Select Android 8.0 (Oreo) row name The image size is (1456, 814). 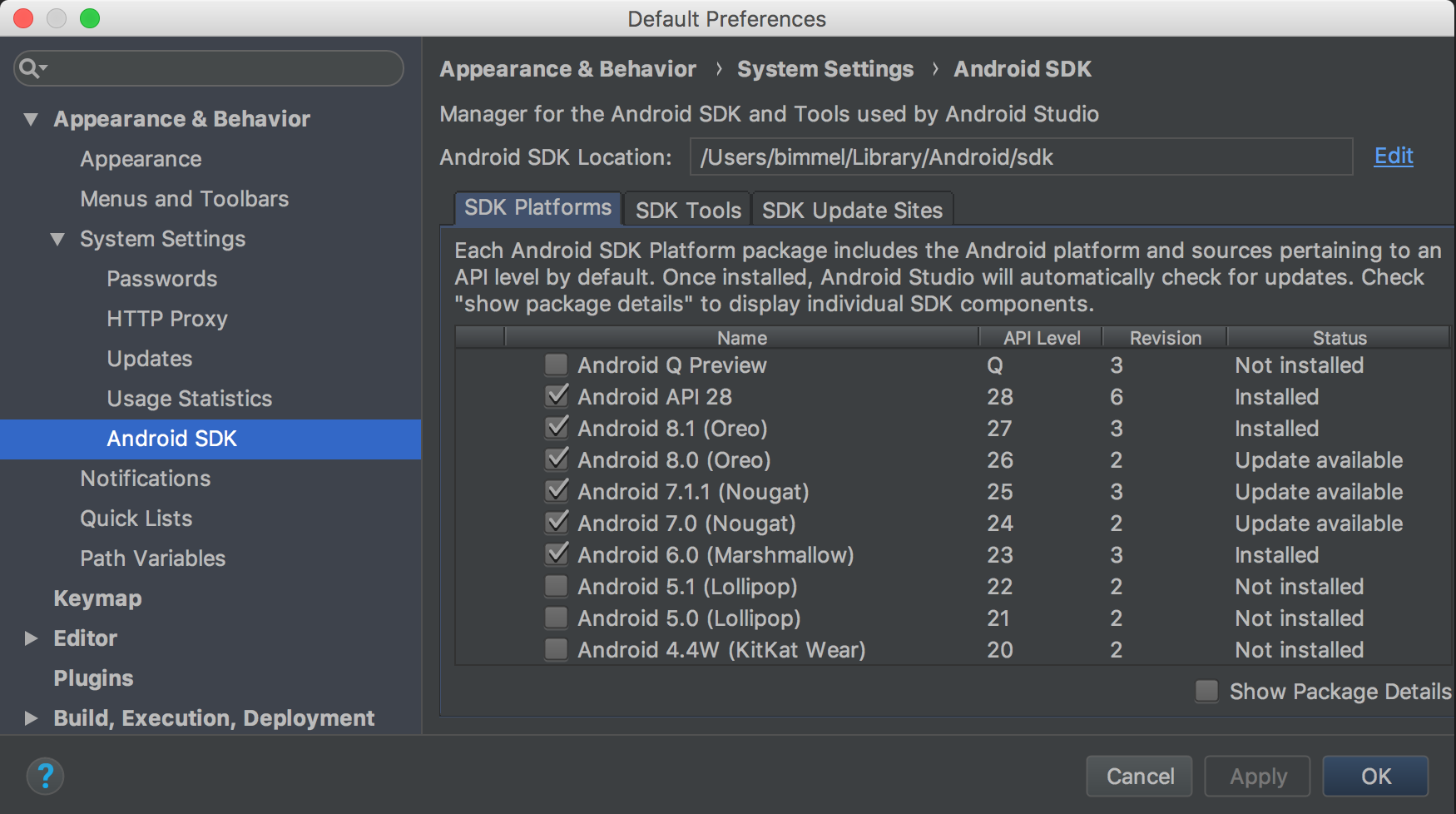pos(674,459)
